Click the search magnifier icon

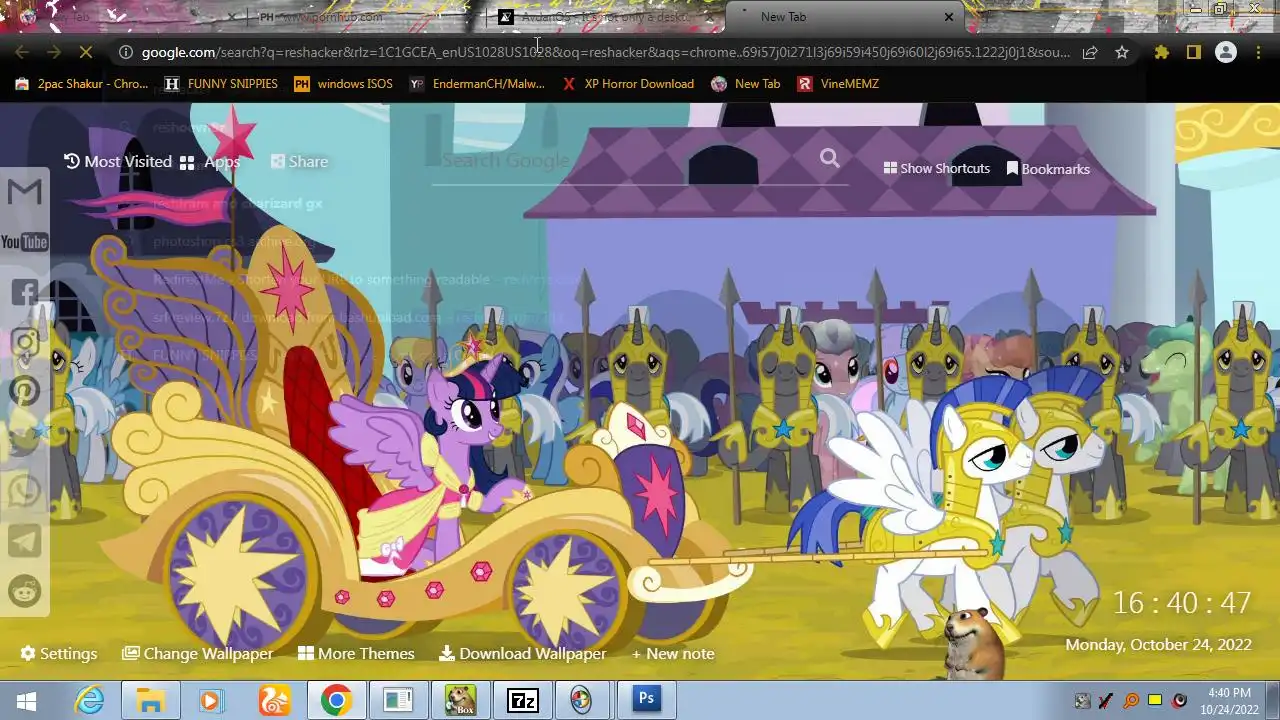[x=829, y=158]
